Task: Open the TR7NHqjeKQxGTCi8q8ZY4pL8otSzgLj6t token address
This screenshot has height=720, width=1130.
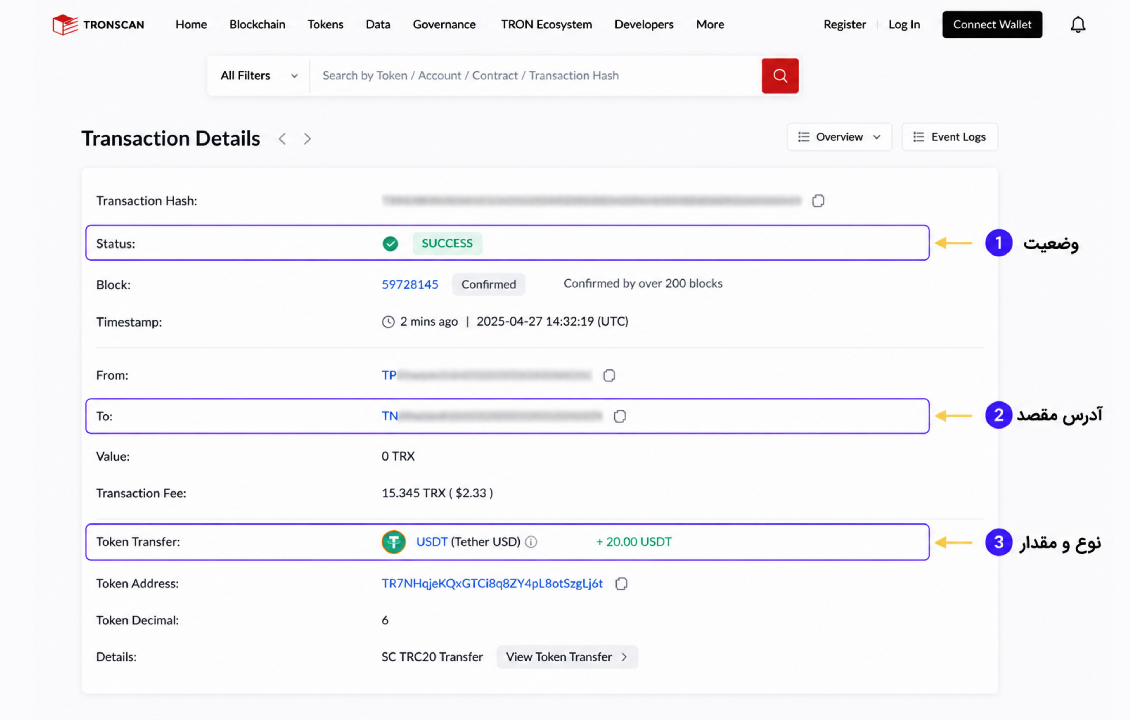Action: [x=491, y=584]
